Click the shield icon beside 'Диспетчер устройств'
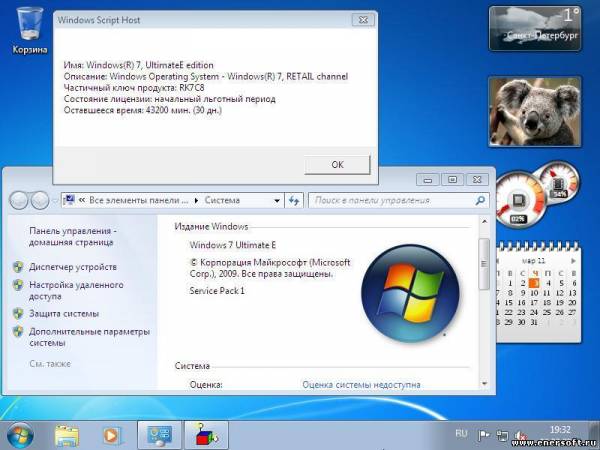 (18, 267)
